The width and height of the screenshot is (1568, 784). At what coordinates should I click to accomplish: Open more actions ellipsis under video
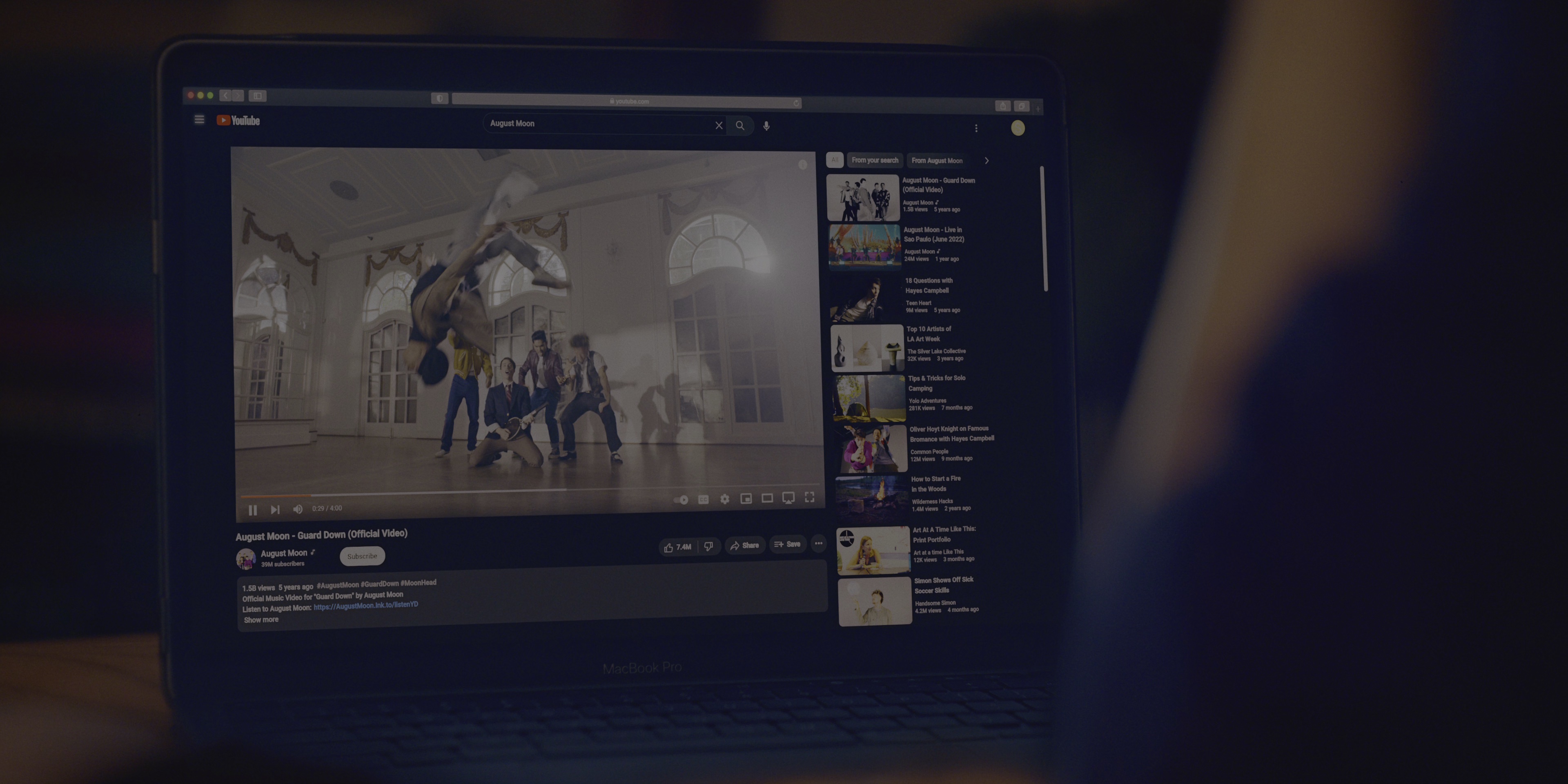pos(818,543)
